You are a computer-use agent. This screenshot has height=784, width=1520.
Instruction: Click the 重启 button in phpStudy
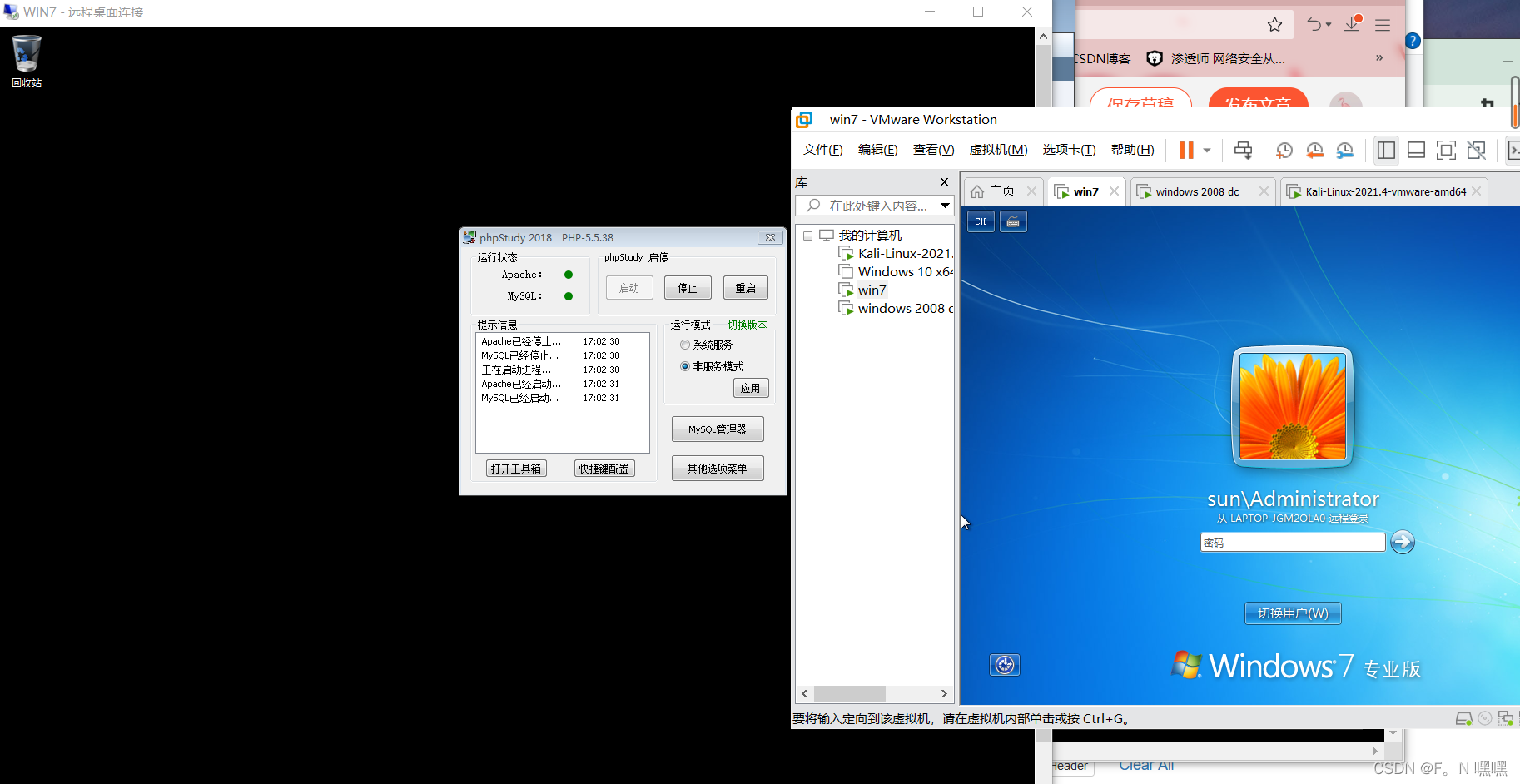(x=746, y=288)
